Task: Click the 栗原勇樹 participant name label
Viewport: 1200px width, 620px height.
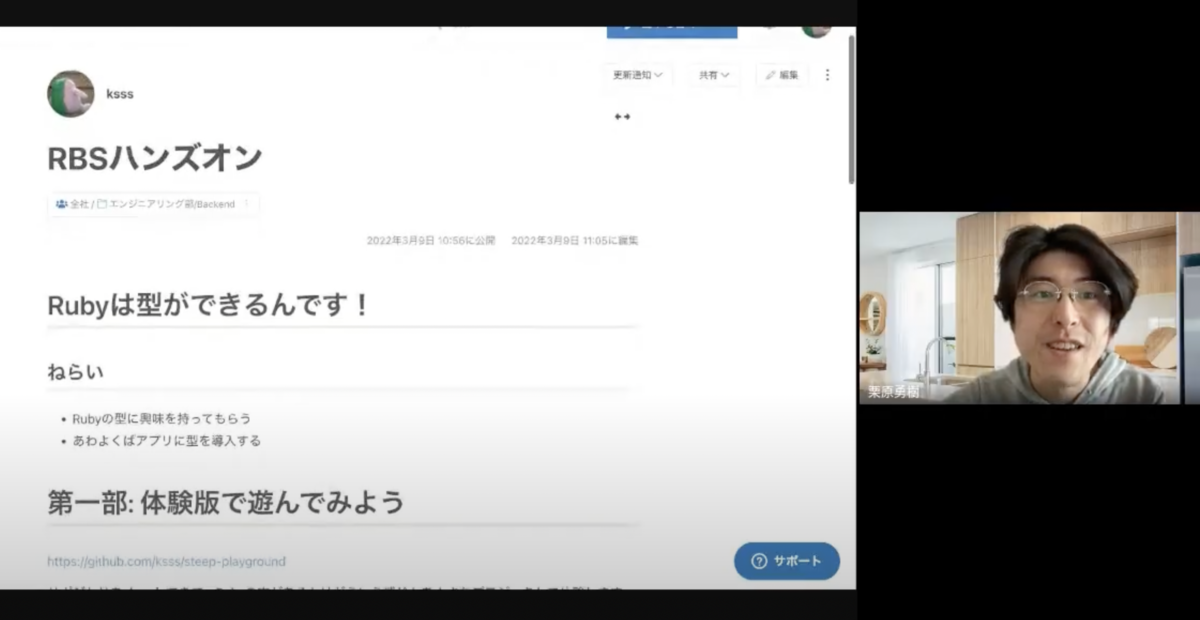Action: click(x=893, y=392)
